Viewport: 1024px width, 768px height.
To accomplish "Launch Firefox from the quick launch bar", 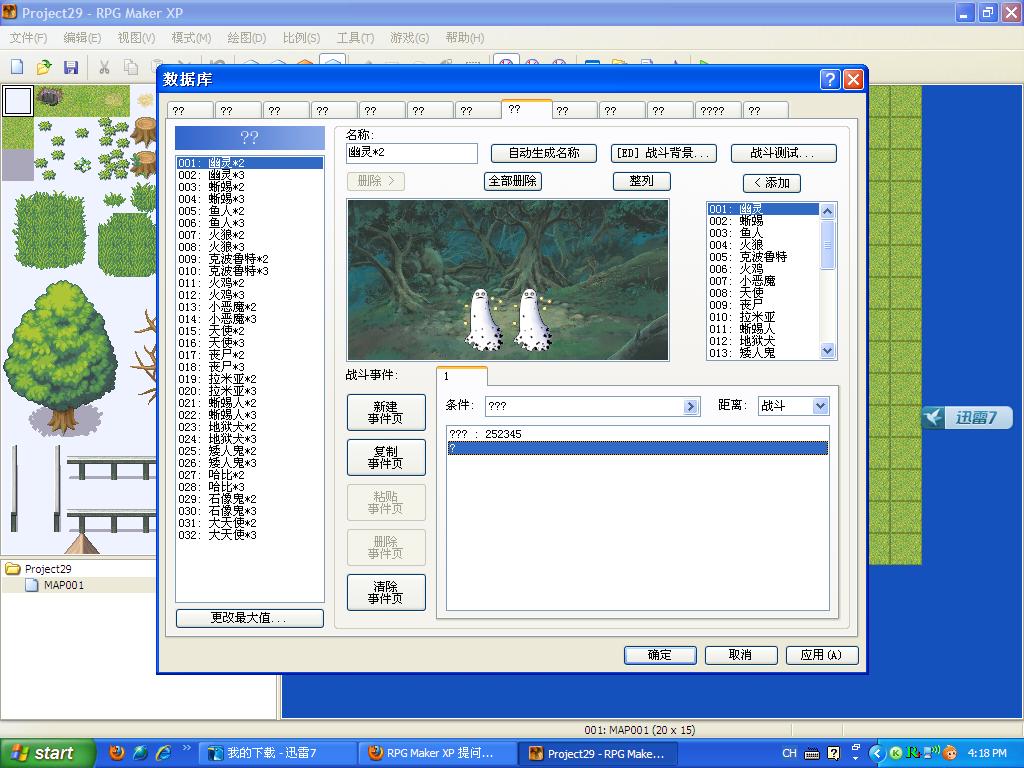I will pyautogui.click(x=117, y=753).
